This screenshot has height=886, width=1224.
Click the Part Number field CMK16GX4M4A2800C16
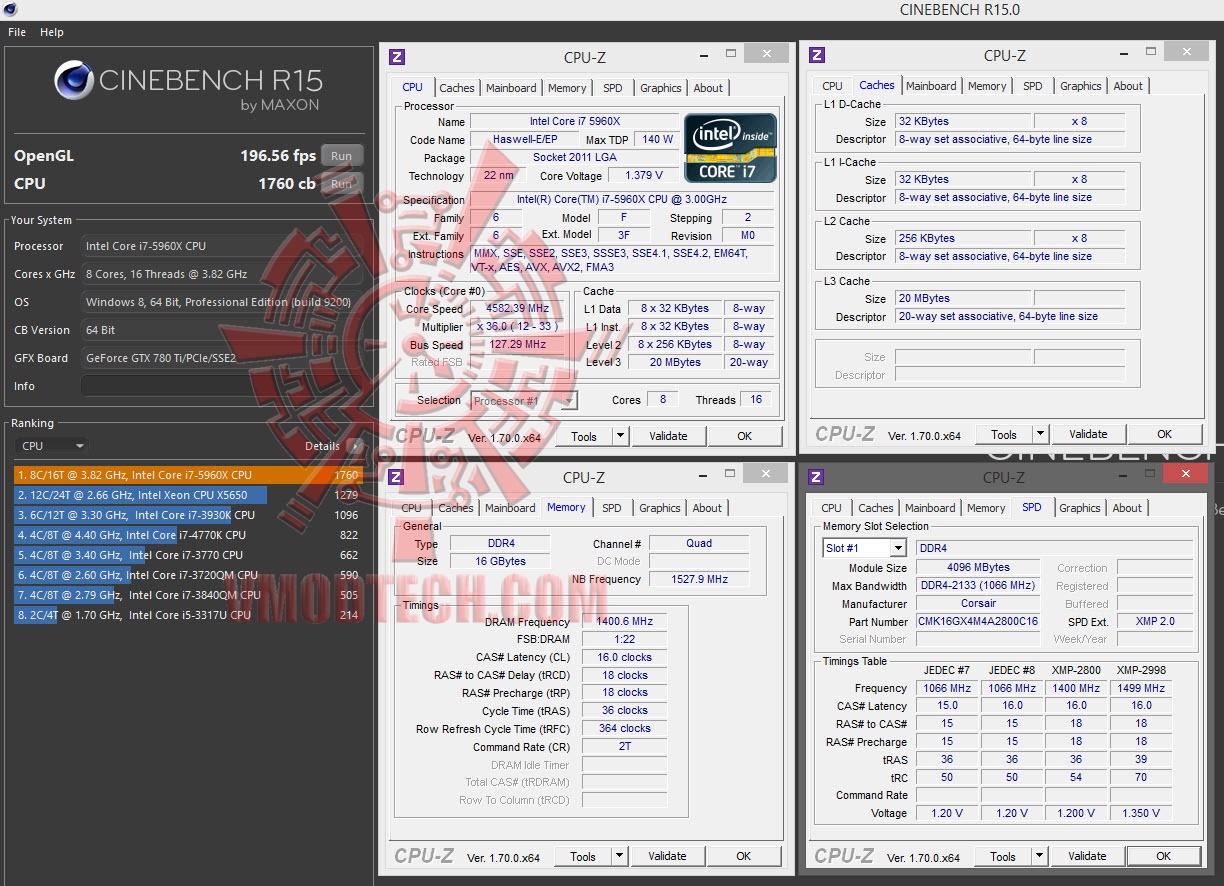click(x=978, y=621)
